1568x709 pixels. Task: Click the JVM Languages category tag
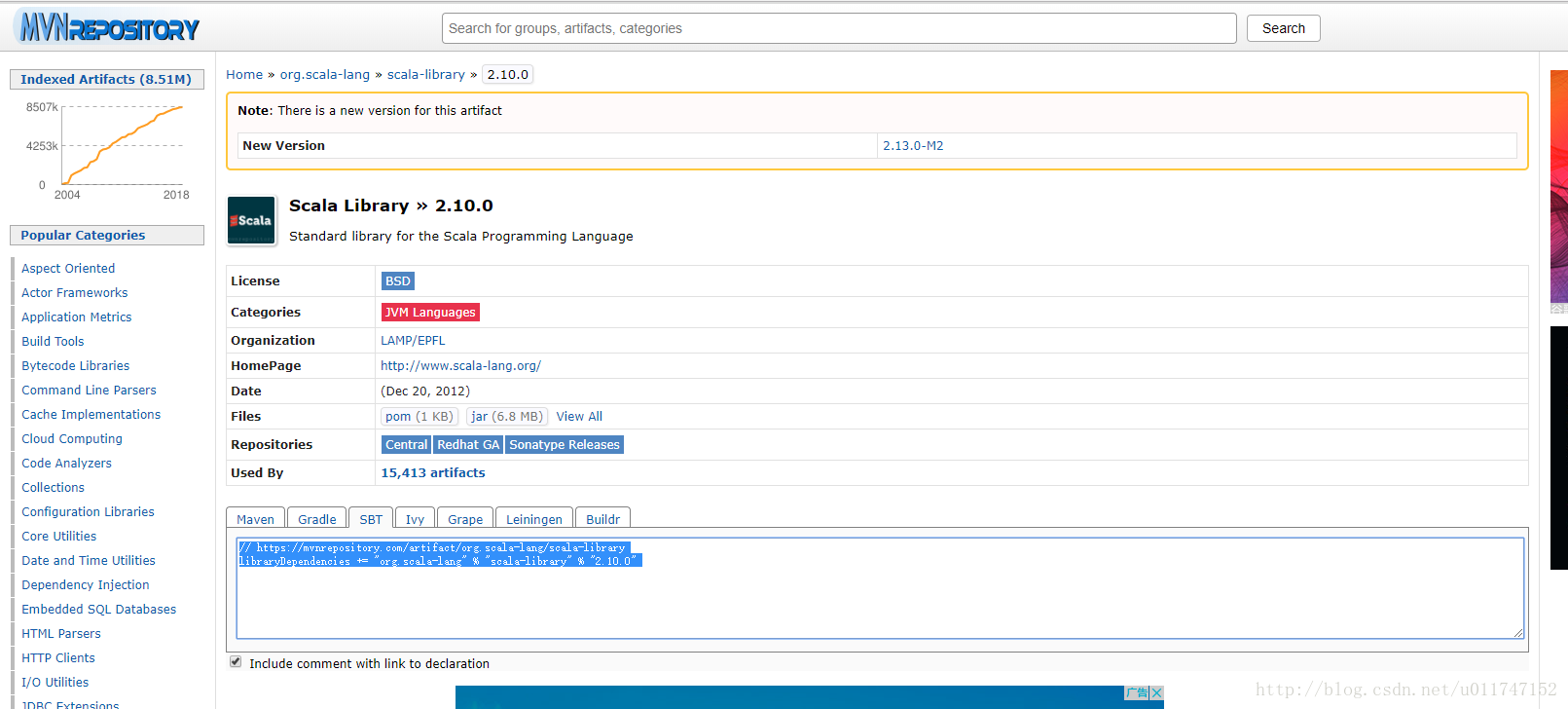(x=430, y=312)
